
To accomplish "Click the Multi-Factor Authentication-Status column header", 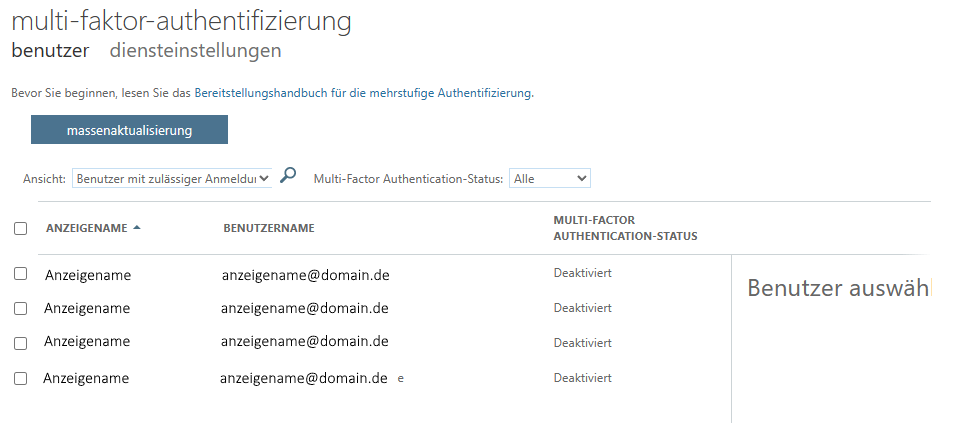I will 625,228.
